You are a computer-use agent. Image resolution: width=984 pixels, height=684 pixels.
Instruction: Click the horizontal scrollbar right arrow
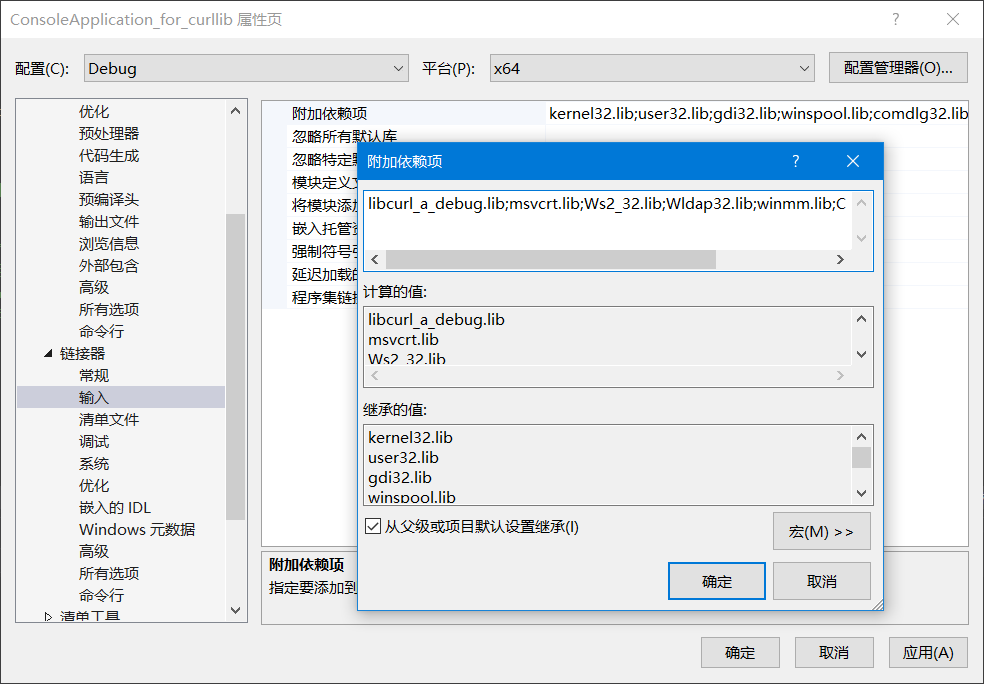point(841,259)
